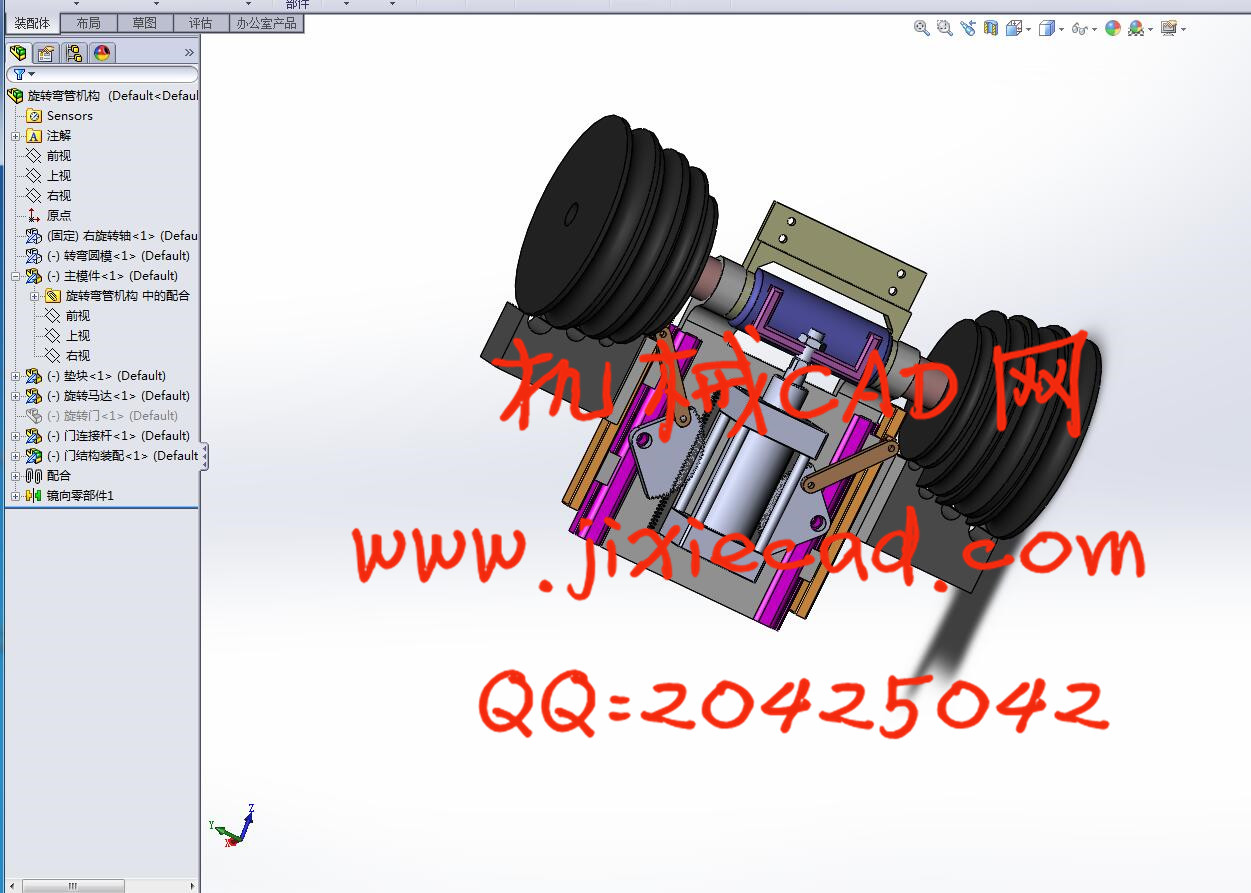Screen dimensions: 1251x893
Task: Expand the 注解 tree node
Action: 15,136
